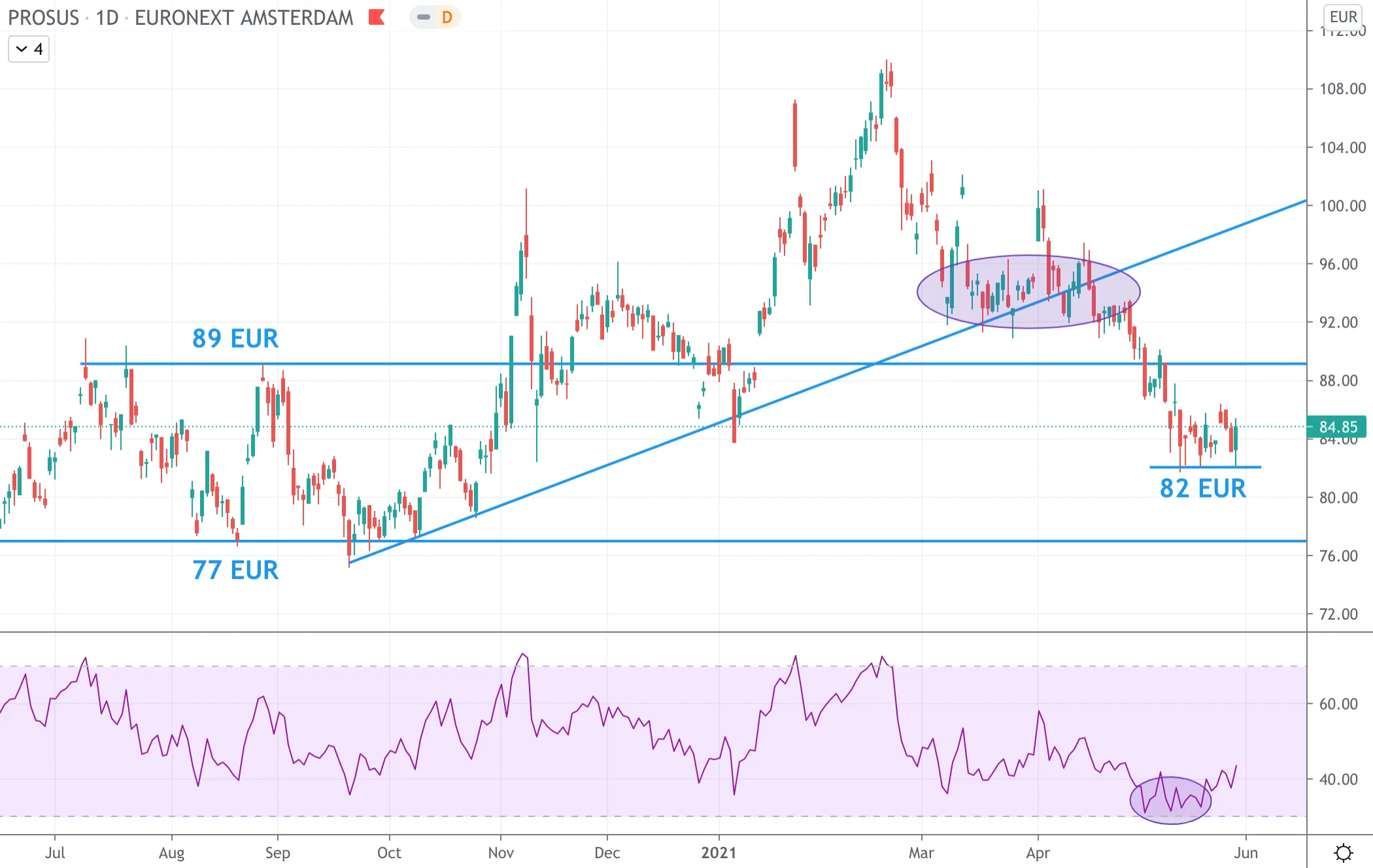Select the purple ellipse on price chart
The image size is (1373, 868).
pyautogui.click(x=1028, y=292)
